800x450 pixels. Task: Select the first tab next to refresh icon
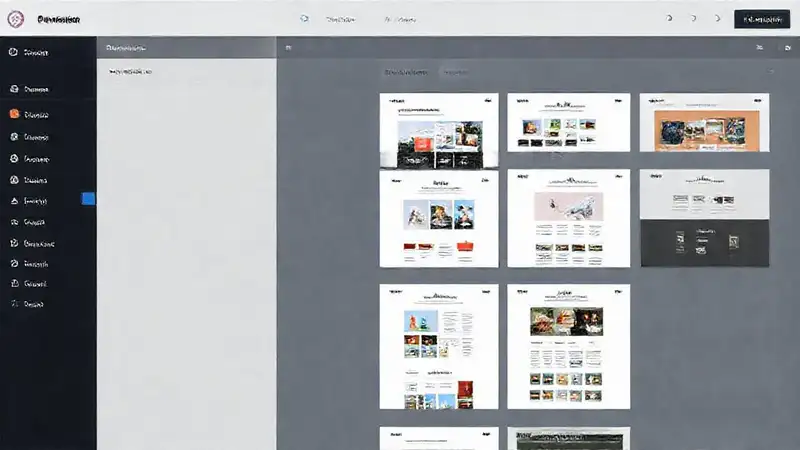point(341,19)
